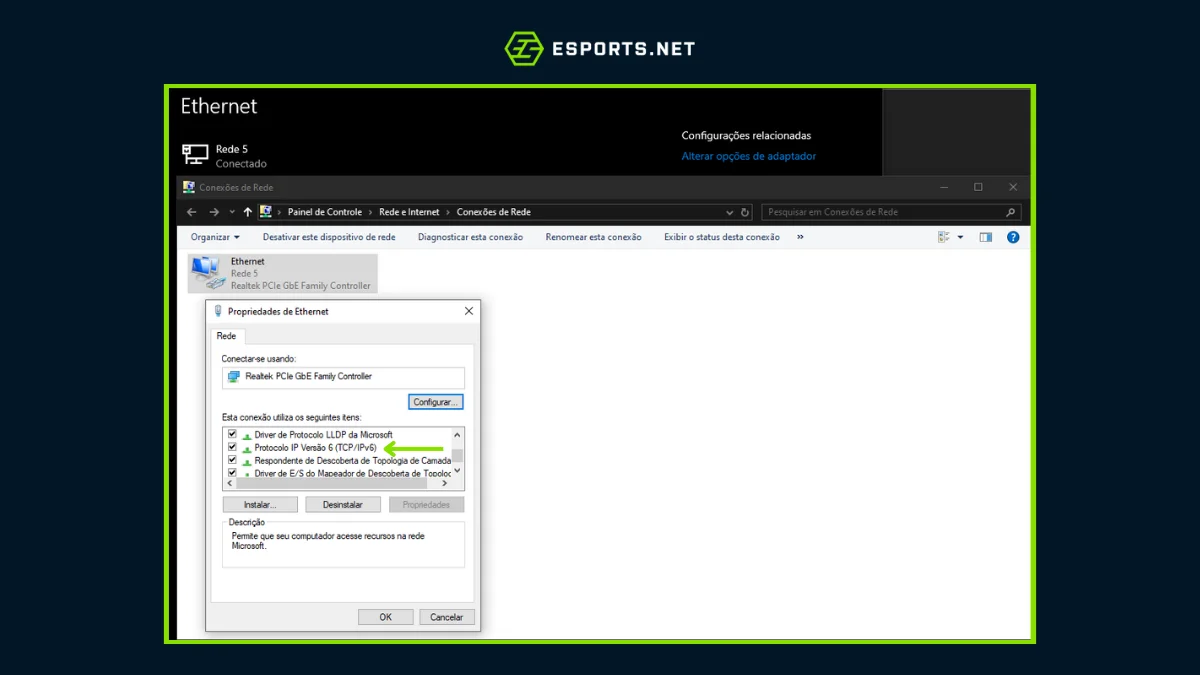Toggle the preview pane icon
The image size is (1200, 675).
985,237
